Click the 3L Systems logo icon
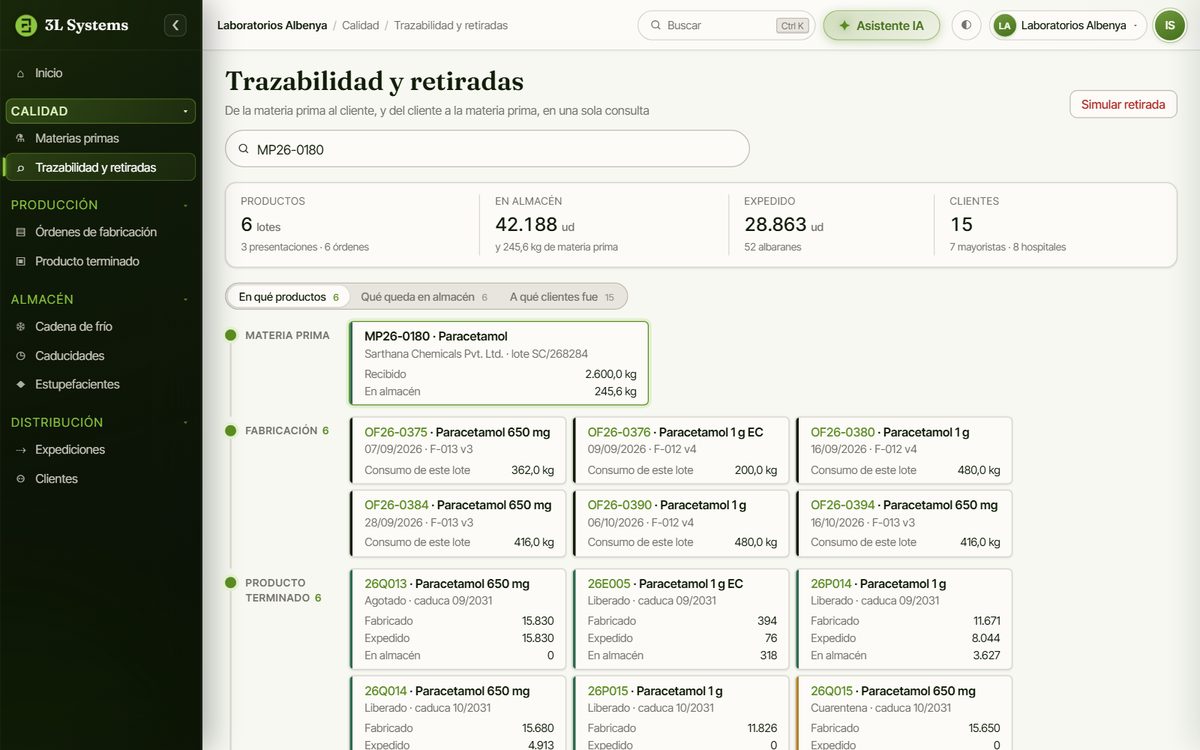Viewport: 1200px width, 750px height. (26, 25)
